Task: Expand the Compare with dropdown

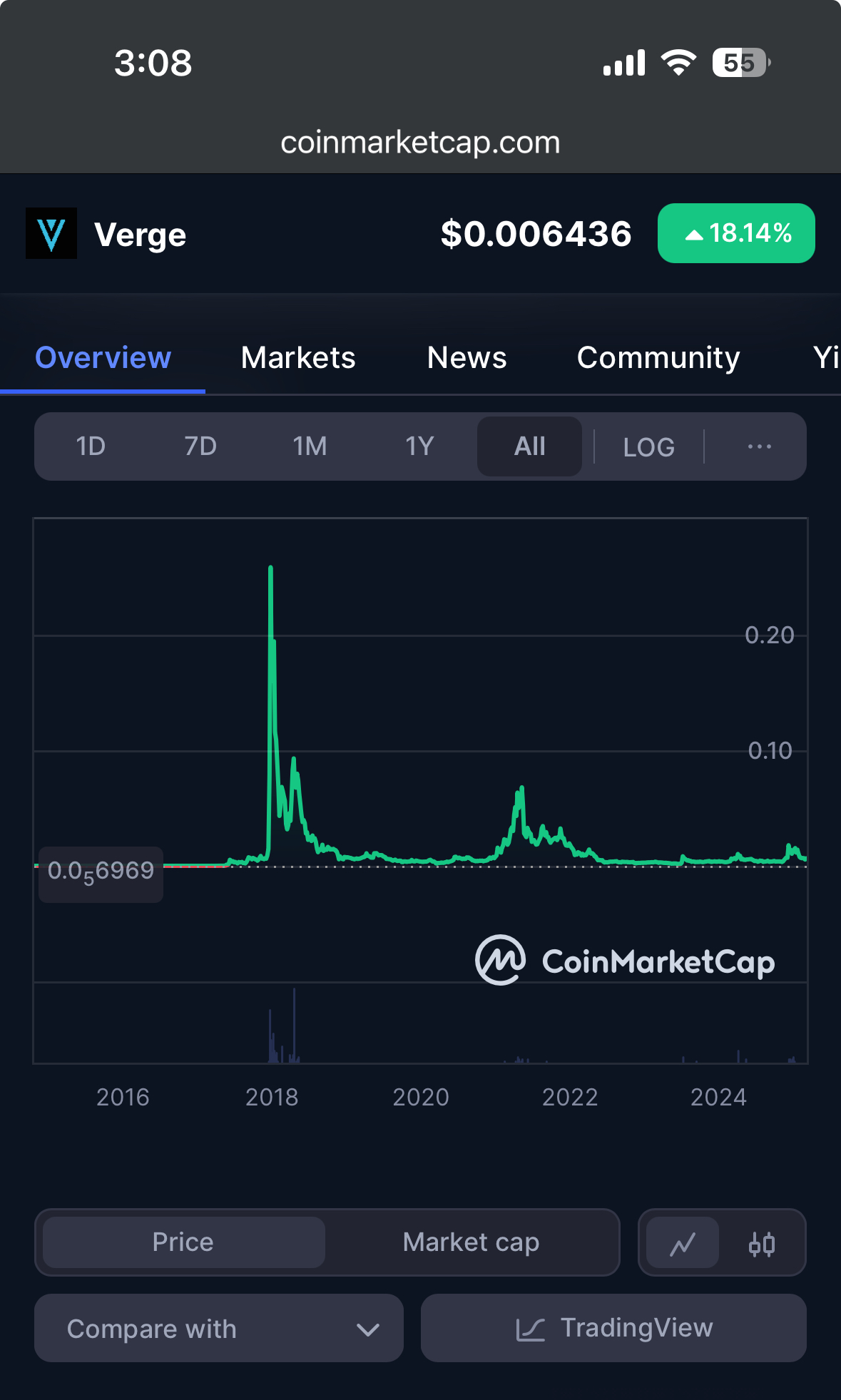Action: 219,1328
